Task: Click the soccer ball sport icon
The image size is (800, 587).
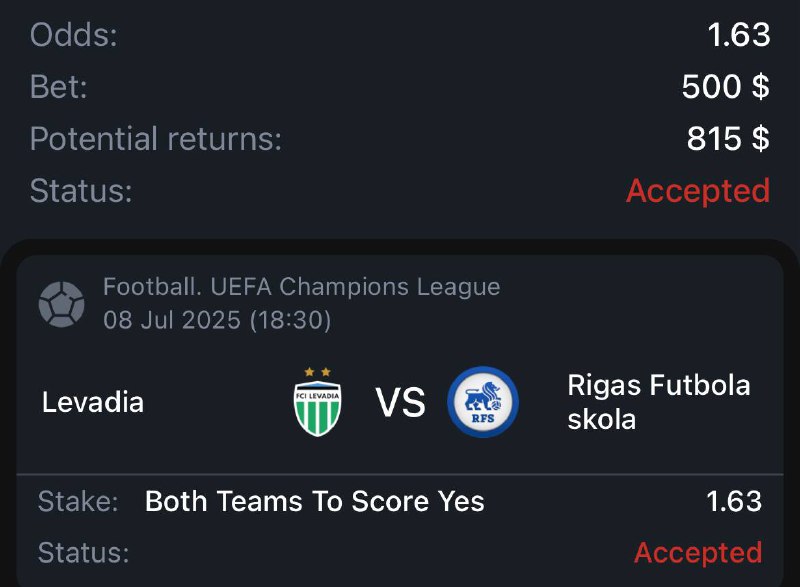Action: point(61,304)
